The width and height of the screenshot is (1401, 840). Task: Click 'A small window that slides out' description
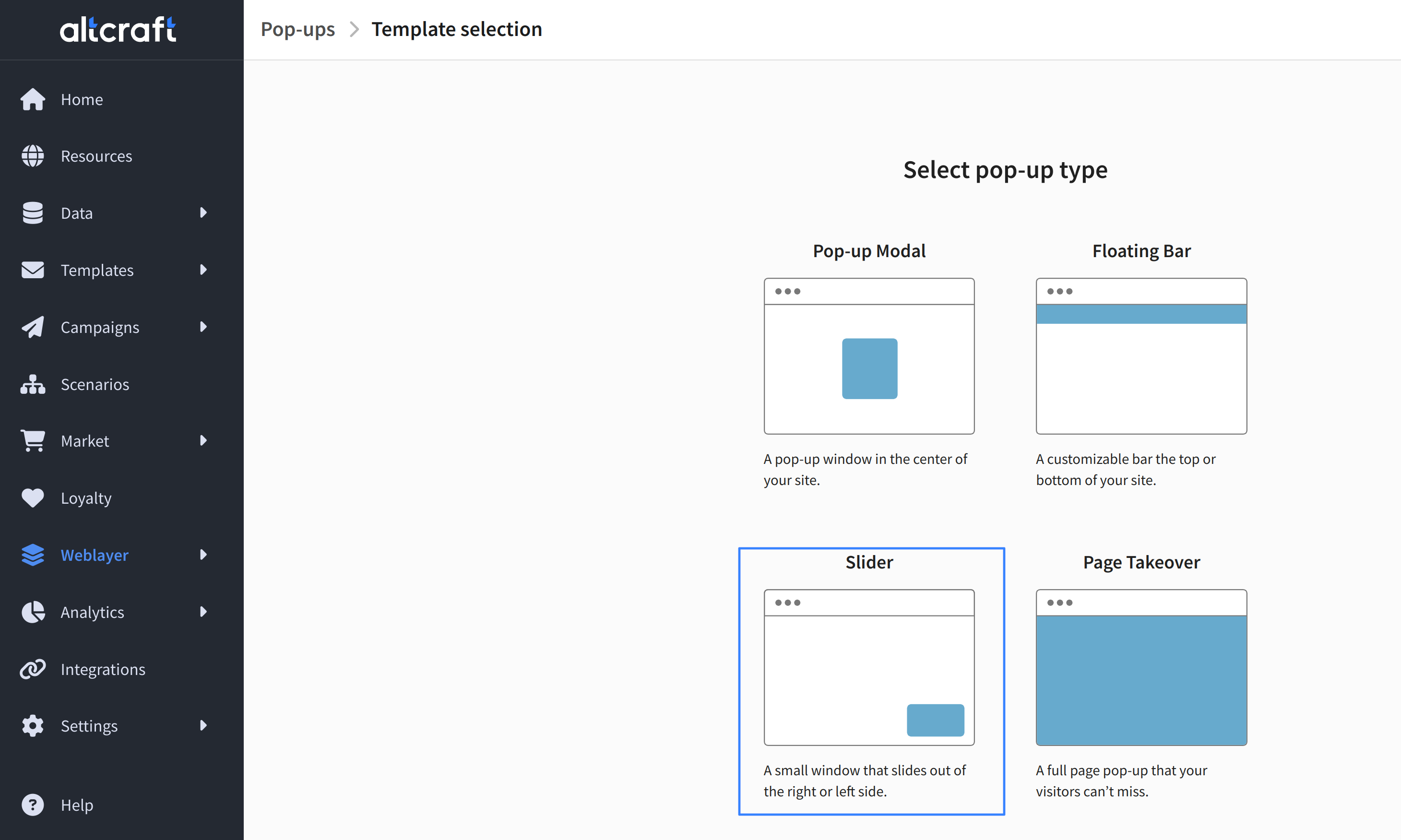pos(865,781)
